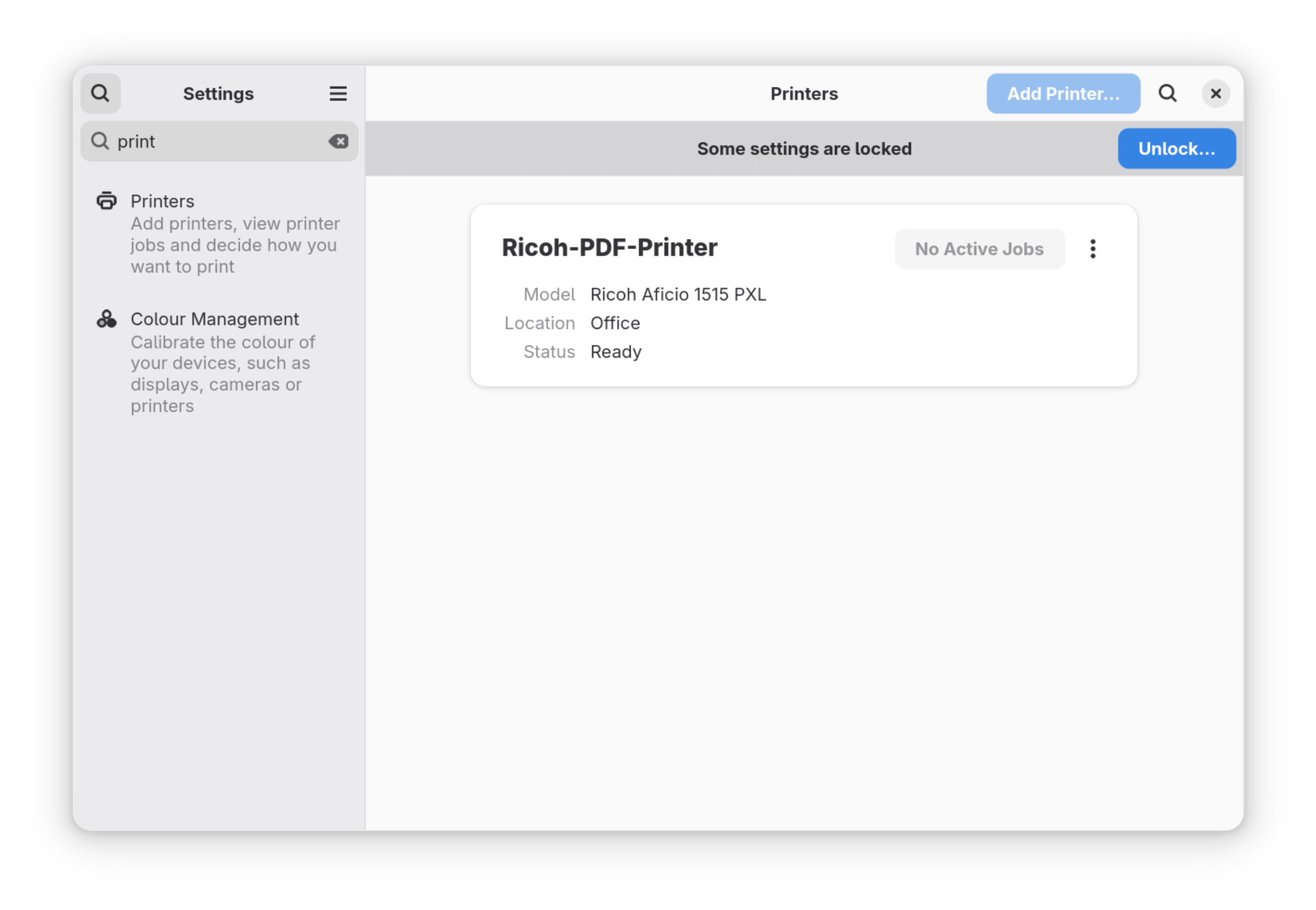Click the 'Status' label
Image resolution: width=1316 pixels, height=910 pixels.
click(549, 352)
